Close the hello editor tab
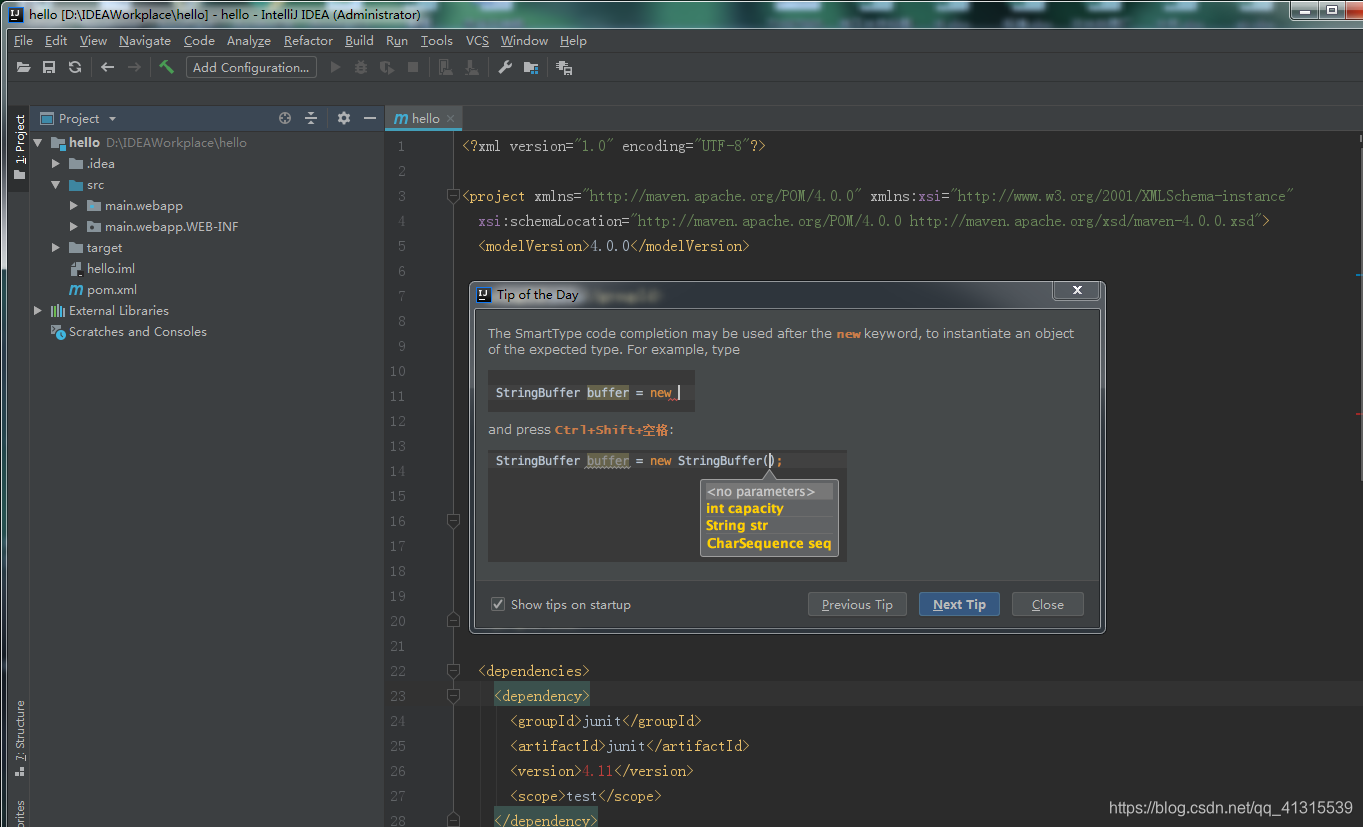 pyautogui.click(x=450, y=118)
